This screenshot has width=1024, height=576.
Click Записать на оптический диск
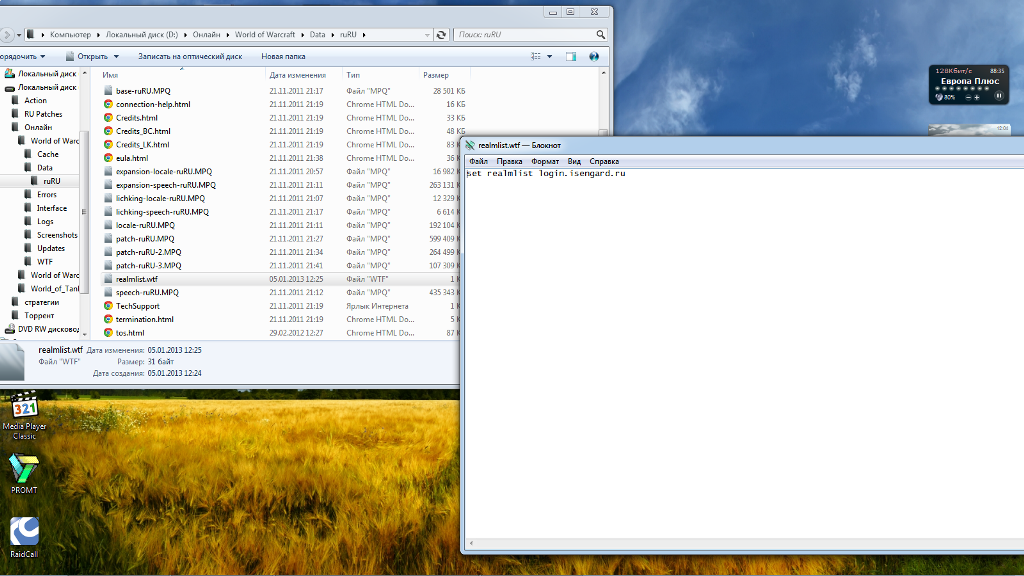coord(190,57)
